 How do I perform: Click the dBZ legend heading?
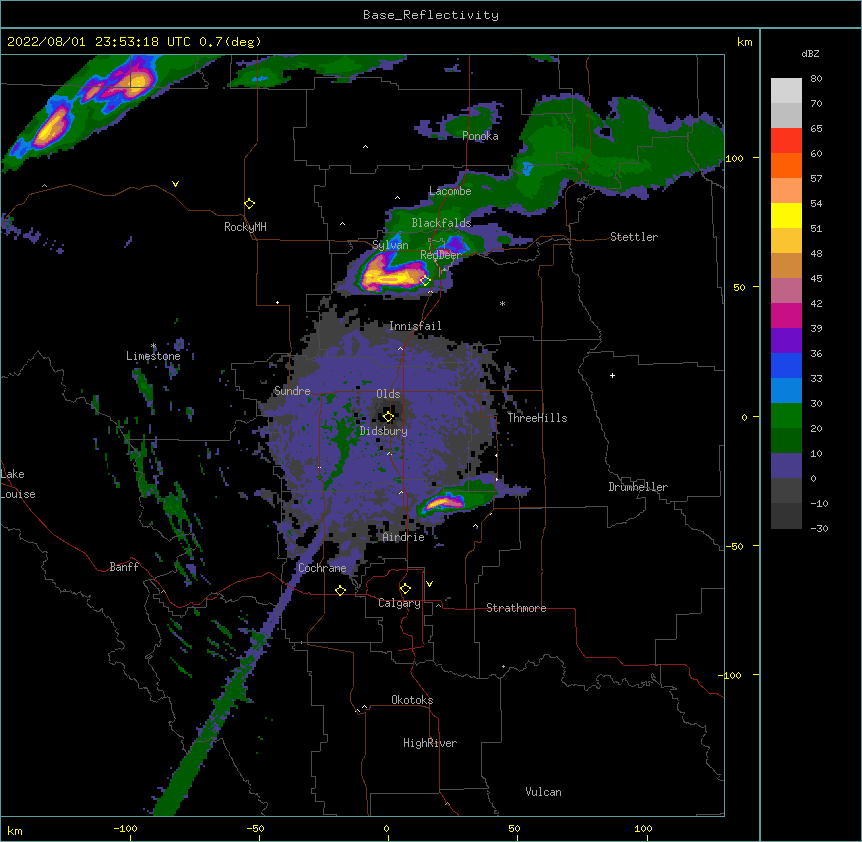click(810, 53)
